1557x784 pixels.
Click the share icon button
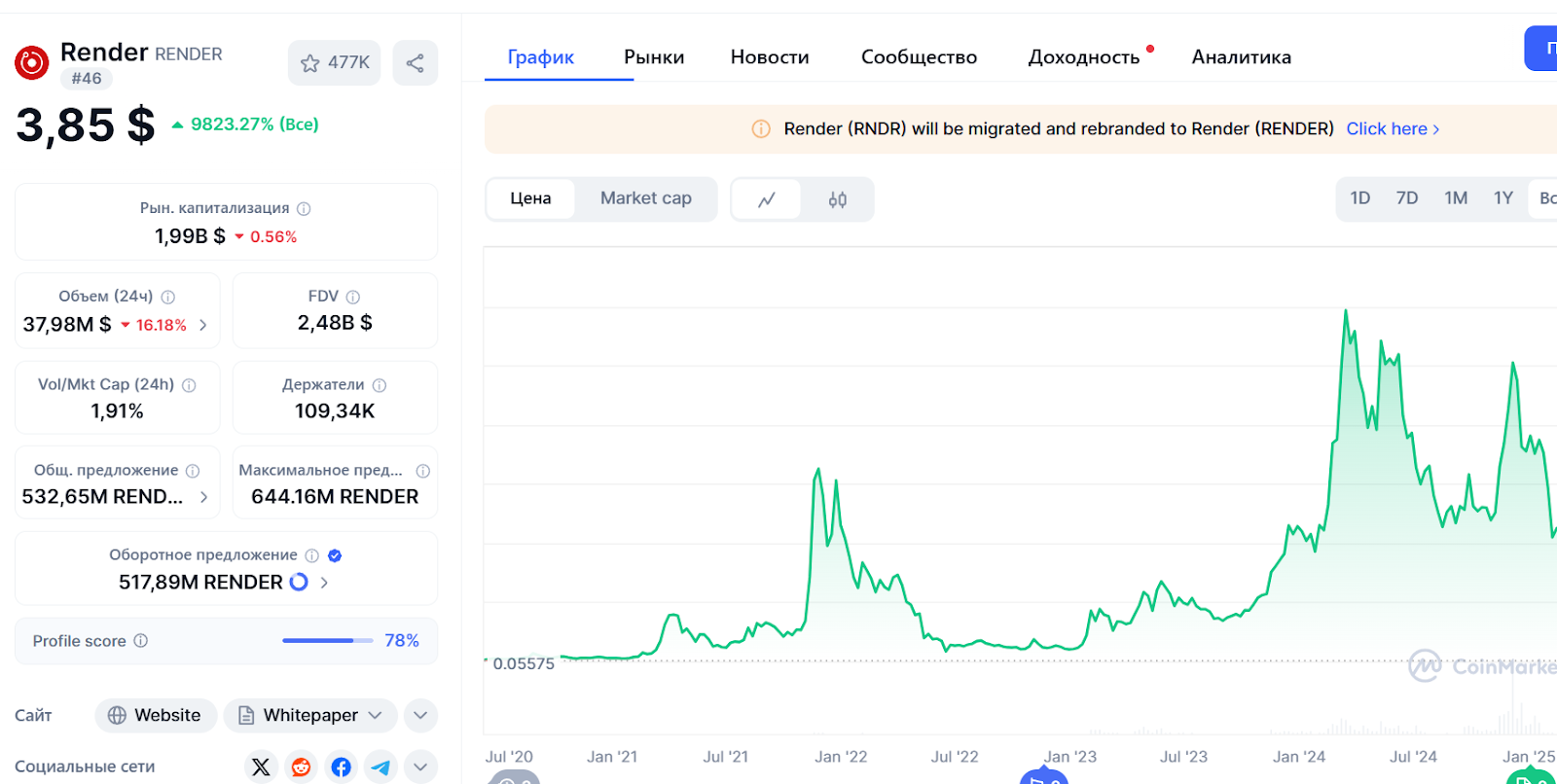coord(416,63)
